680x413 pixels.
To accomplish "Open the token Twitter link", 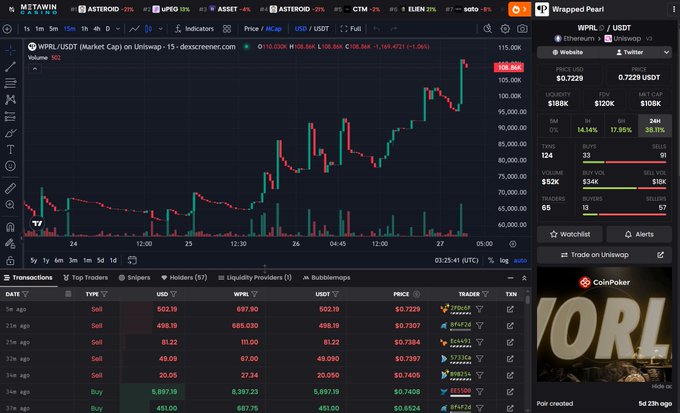I will [x=630, y=52].
